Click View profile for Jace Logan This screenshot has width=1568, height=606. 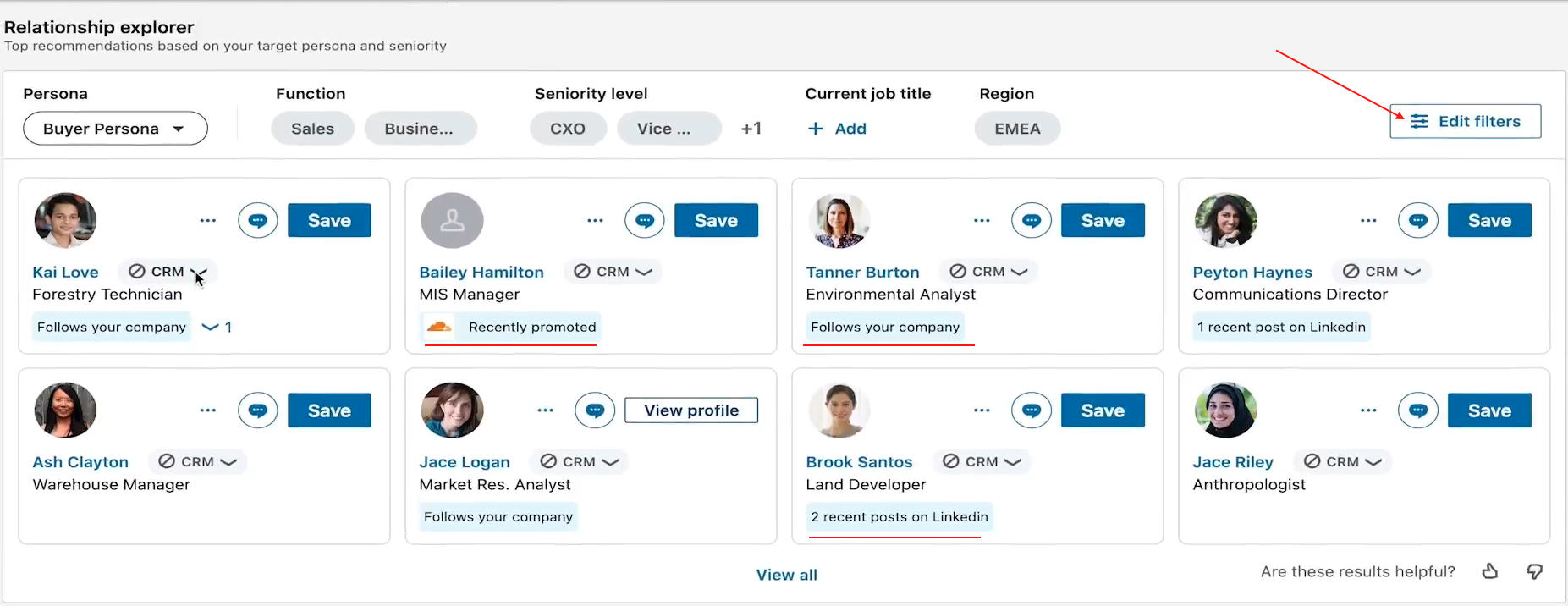(x=690, y=410)
